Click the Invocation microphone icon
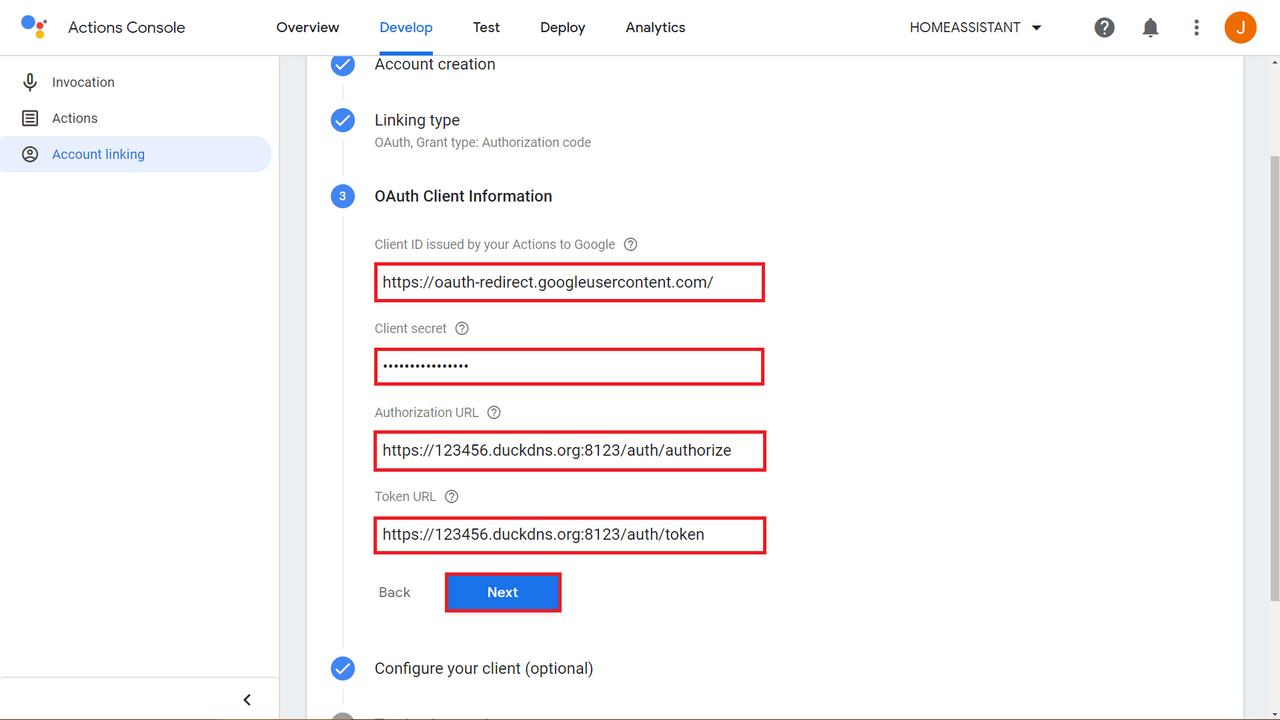 [30, 82]
